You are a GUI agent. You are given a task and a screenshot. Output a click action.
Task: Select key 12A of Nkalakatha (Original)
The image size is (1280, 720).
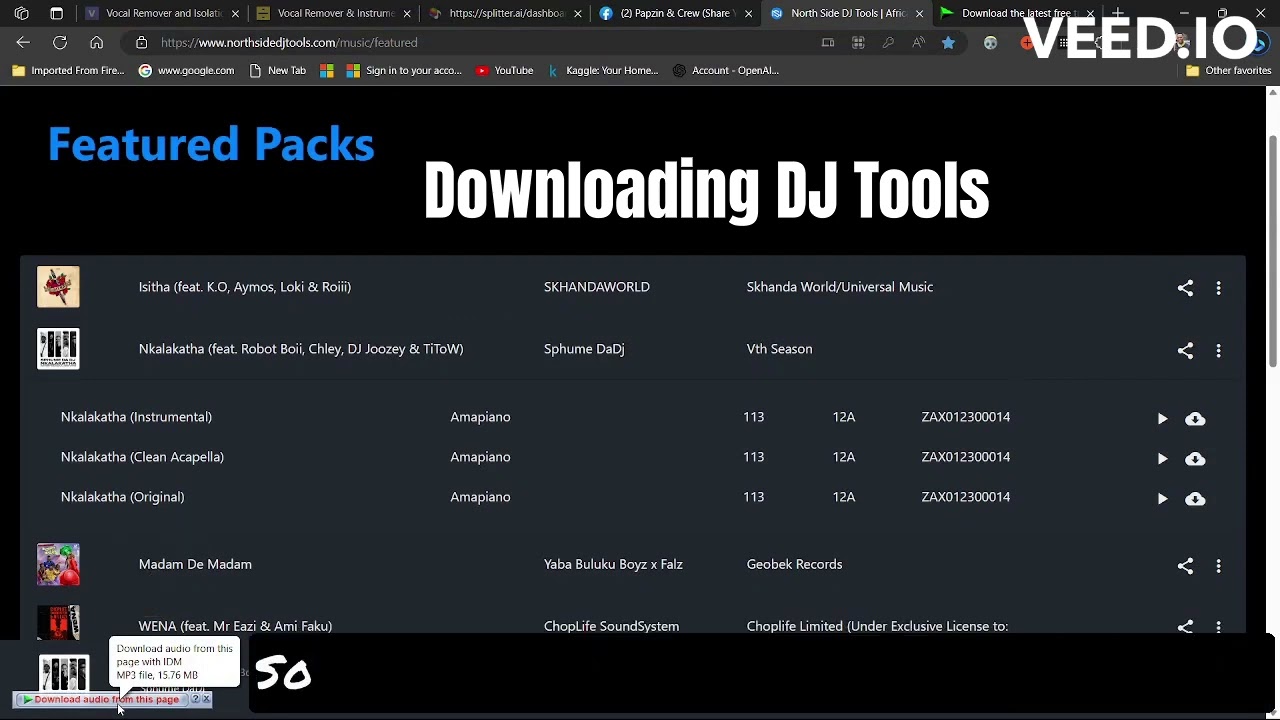tap(844, 497)
